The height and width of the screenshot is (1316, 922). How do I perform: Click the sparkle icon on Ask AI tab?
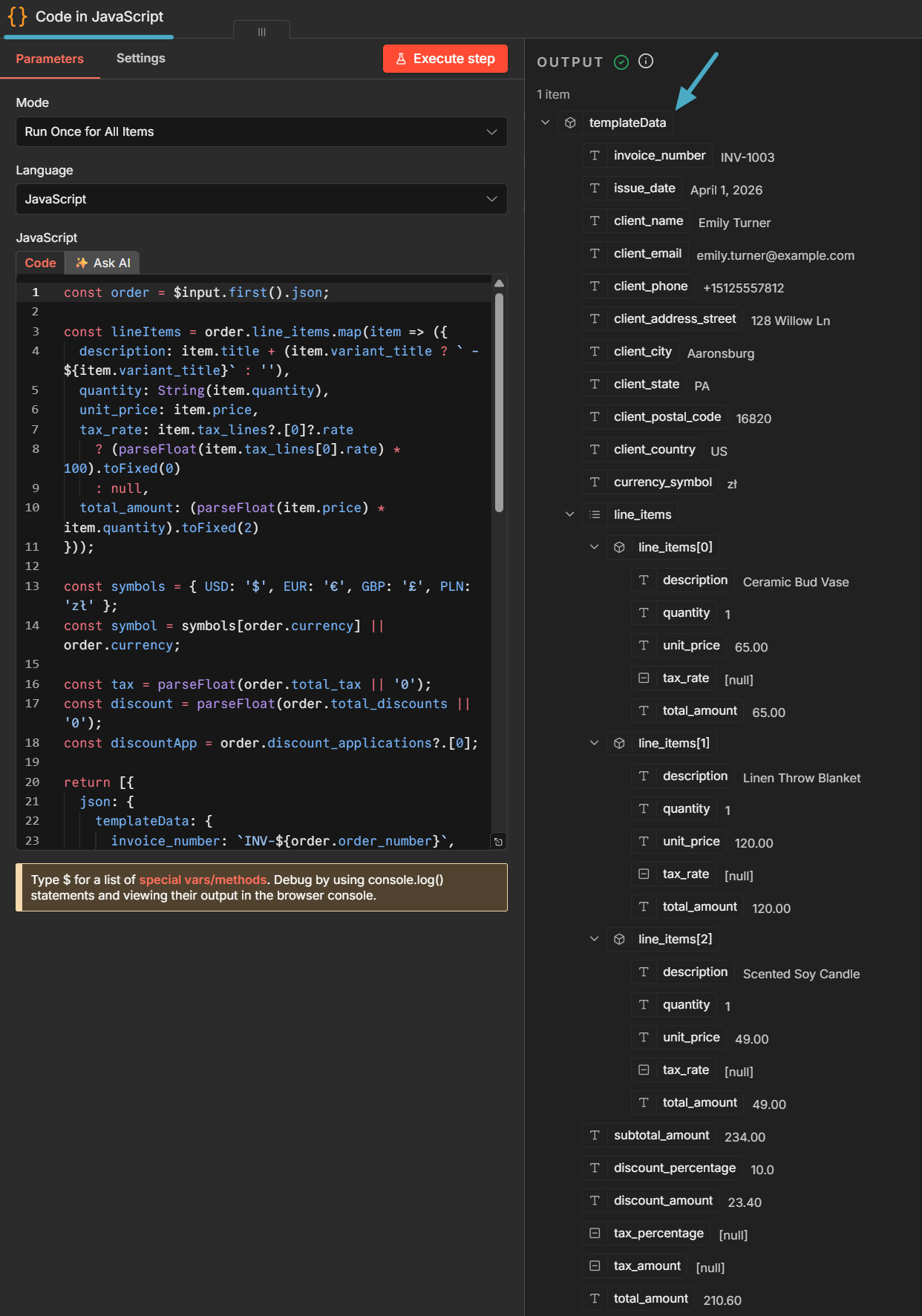[82, 263]
